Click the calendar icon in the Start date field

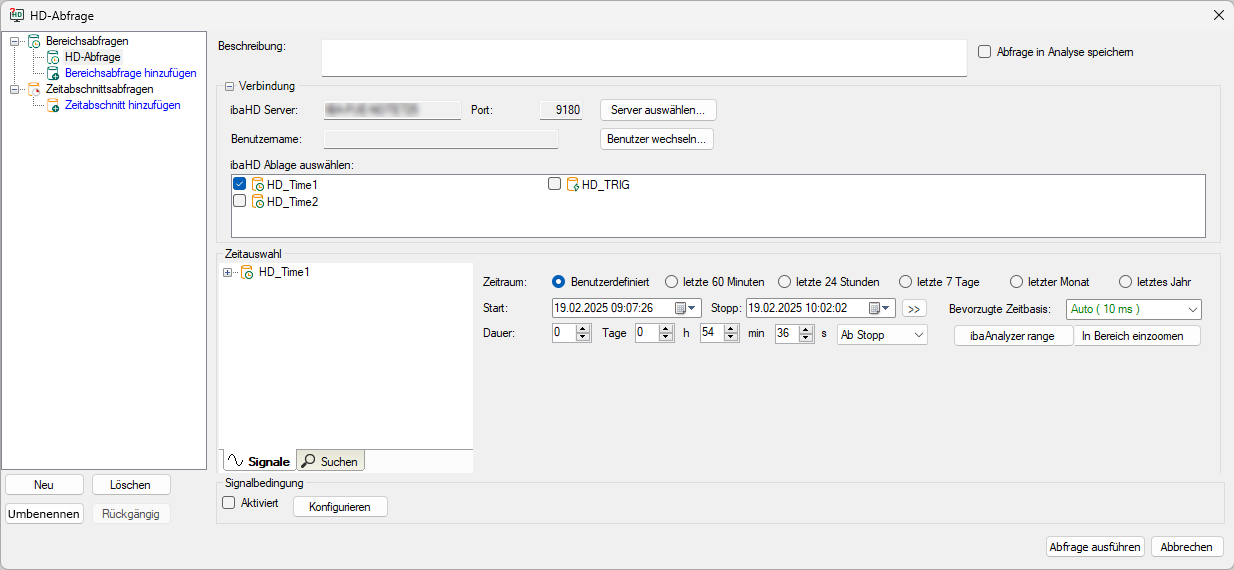pos(681,308)
